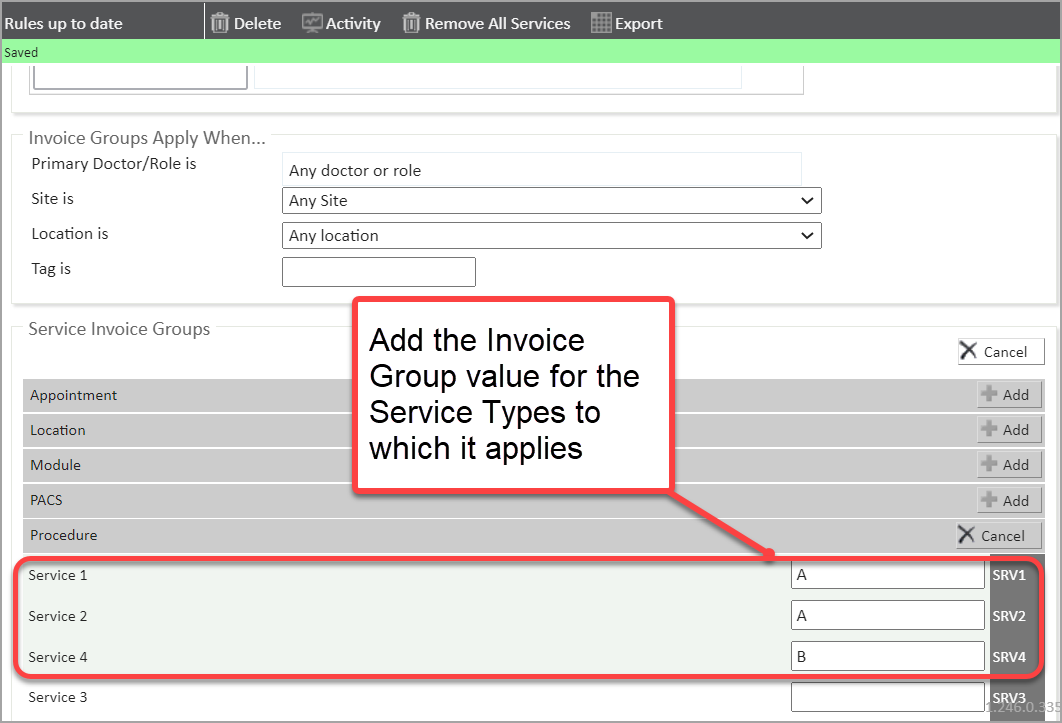The image size is (1062, 723).
Task: Click the Location group row label
Action: [x=58, y=430]
